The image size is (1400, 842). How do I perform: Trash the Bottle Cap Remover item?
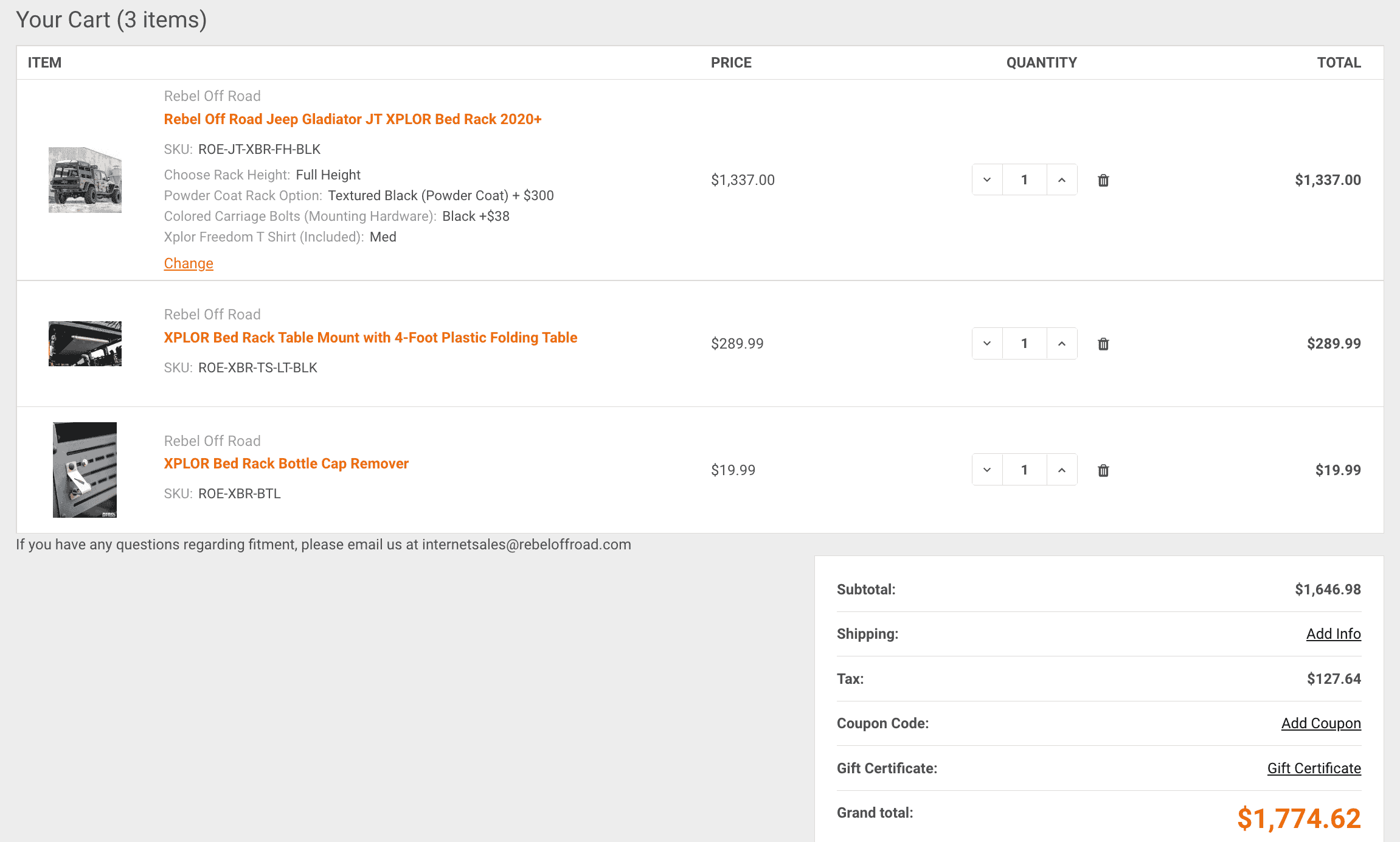[x=1103, y=470]
